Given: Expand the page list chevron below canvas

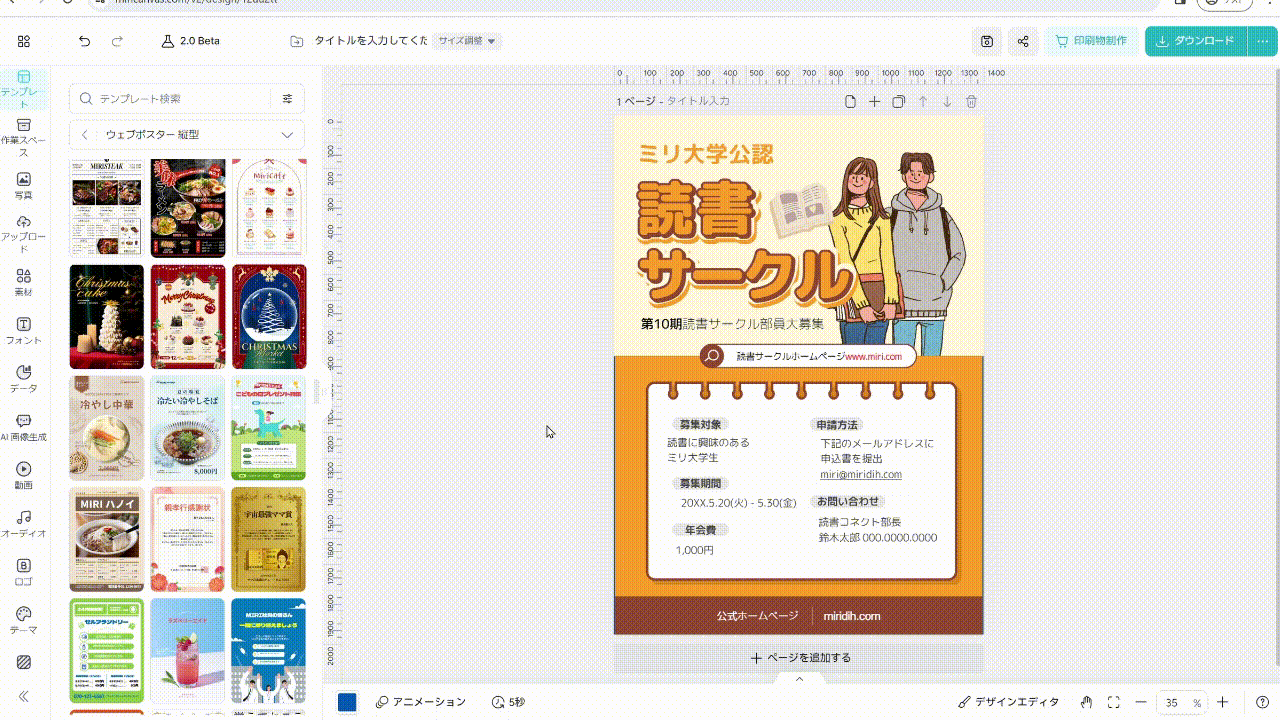Looking at the screenshot, I should pos(799,679).
